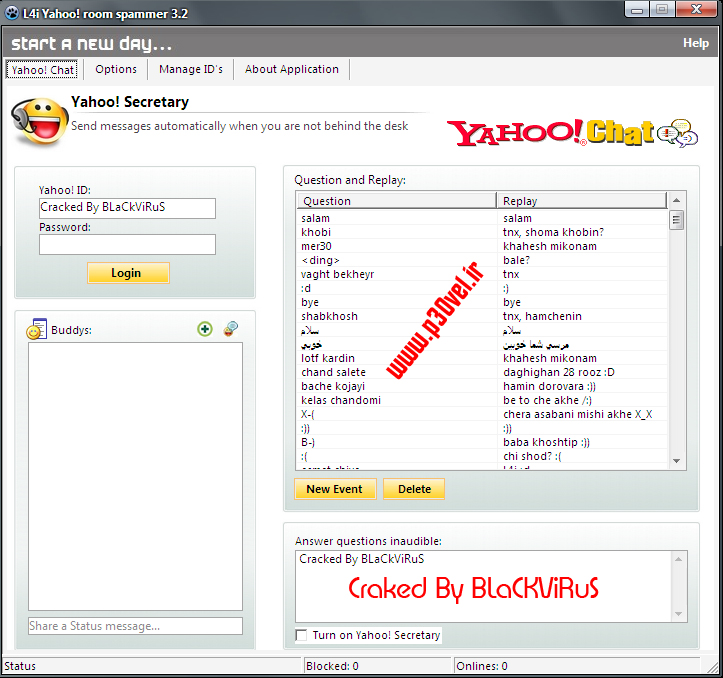This screenshot has height=678, width=723.
Task: Click the answer box scroll up arrow
Action: [x=678, y=559]
